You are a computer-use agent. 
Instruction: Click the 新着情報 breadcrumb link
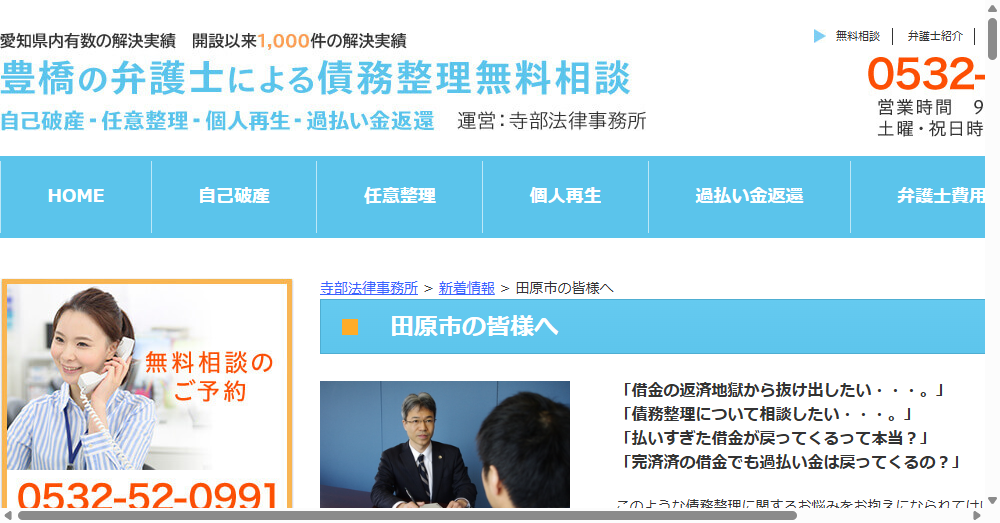pyautogui.click(x=466, y=288)
